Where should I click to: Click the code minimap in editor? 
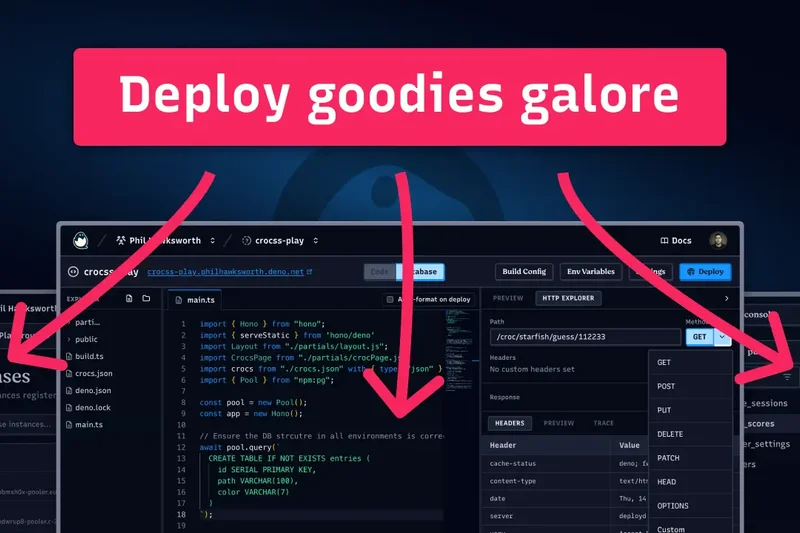click(459, 352)
